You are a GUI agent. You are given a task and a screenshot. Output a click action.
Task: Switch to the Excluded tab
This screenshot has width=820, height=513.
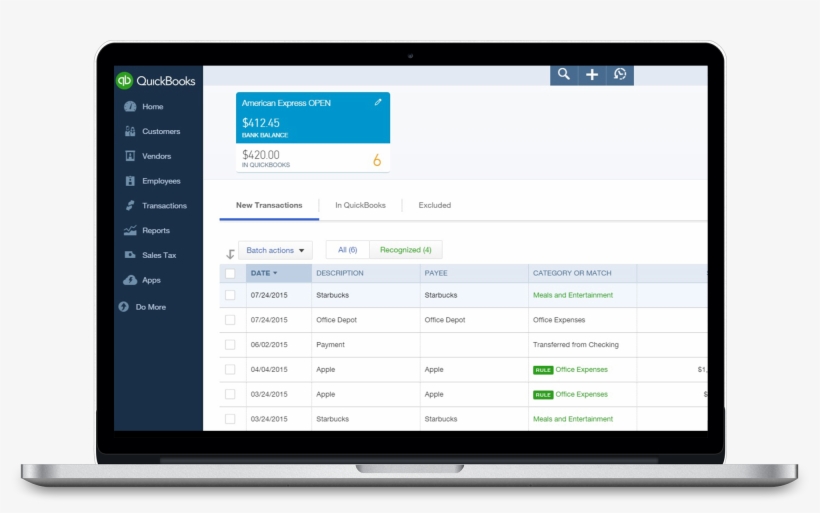point(435,206)
